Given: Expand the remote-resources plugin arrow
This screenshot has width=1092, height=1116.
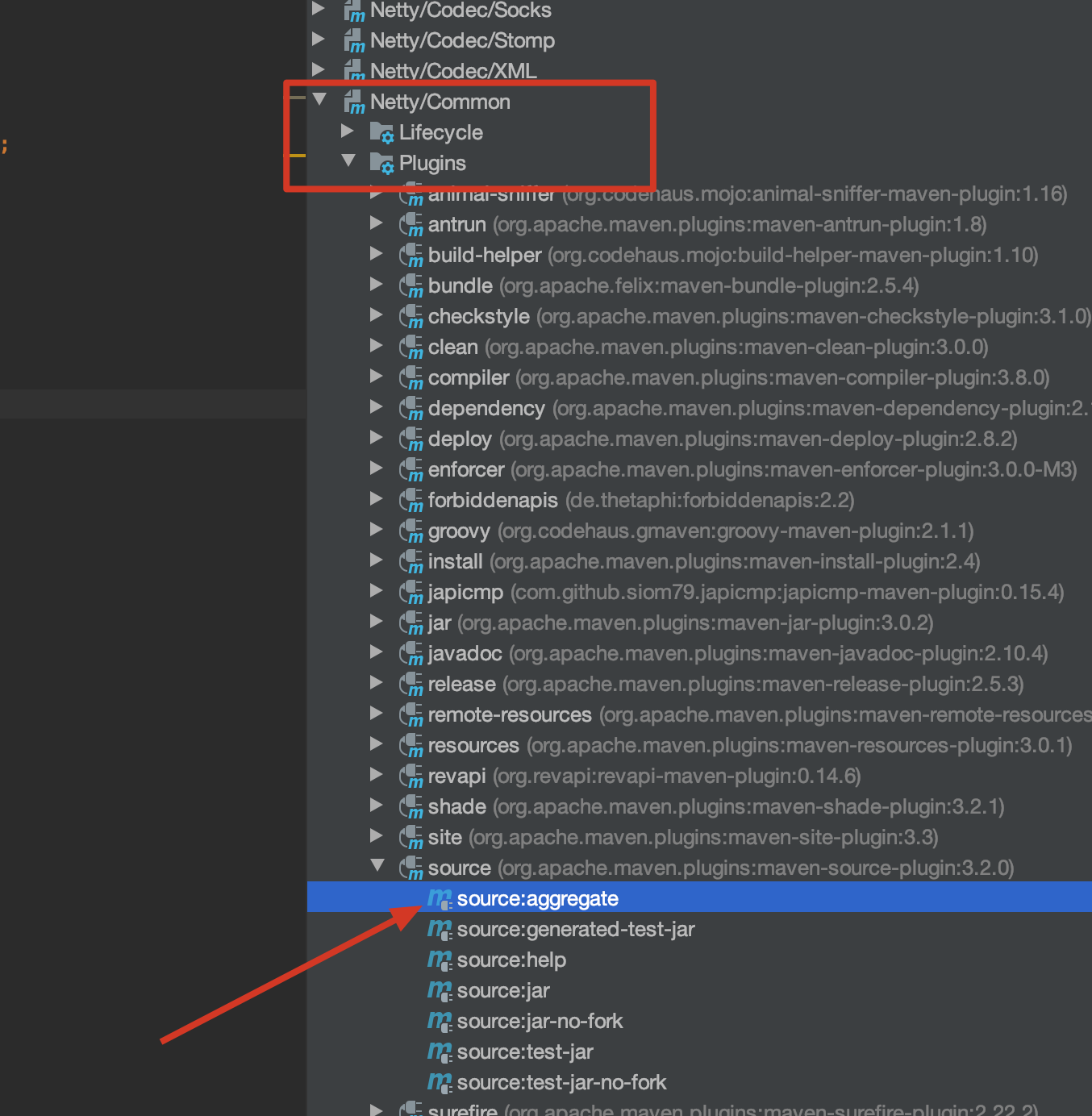Looking at the screenshot, I should click(376, 713).
